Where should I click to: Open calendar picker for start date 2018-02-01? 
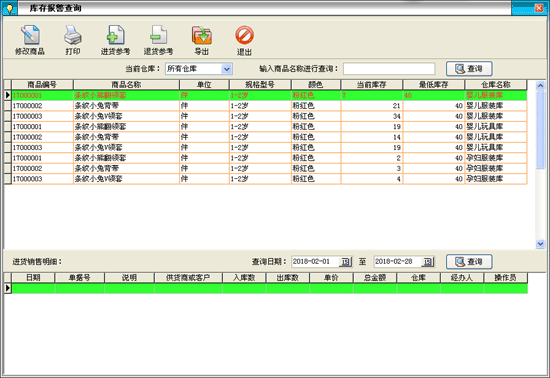[x=345, y=262]
